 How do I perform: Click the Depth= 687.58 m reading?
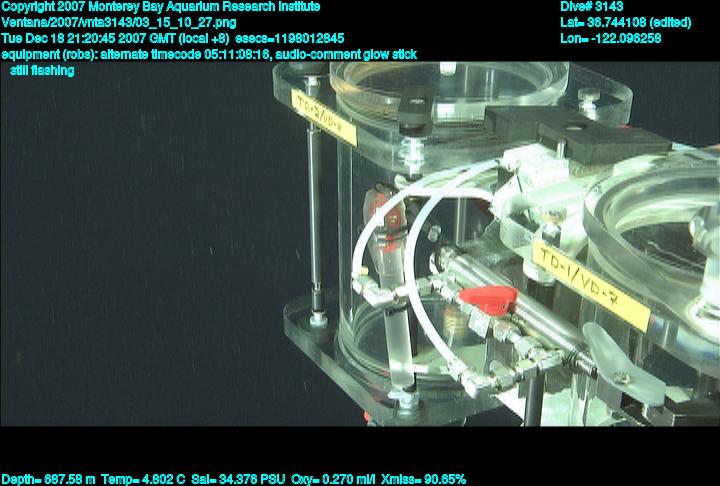pyautogui.click(x=49, y=479)
